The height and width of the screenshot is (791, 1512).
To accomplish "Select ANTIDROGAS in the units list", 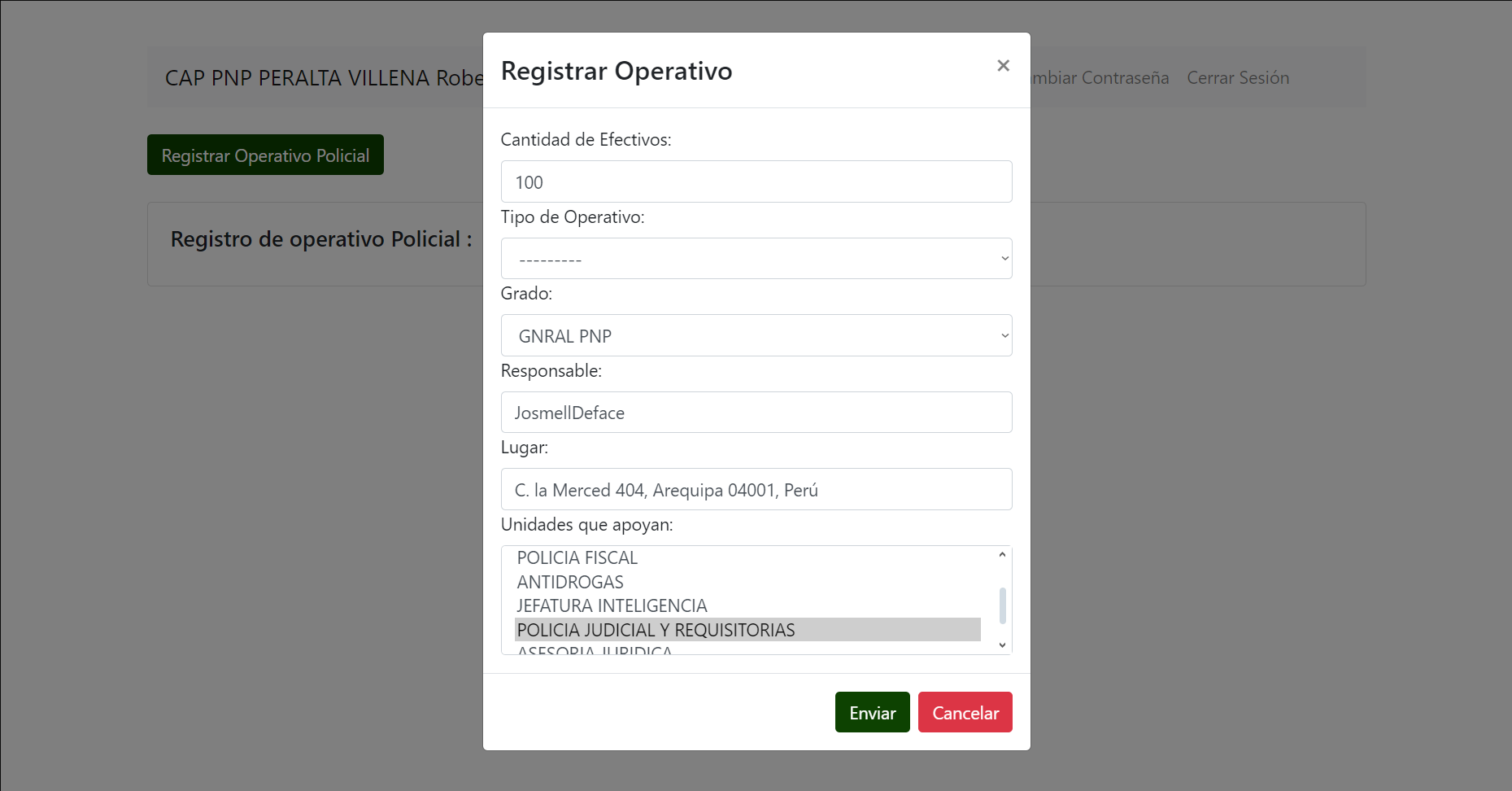I will point(570,582).
